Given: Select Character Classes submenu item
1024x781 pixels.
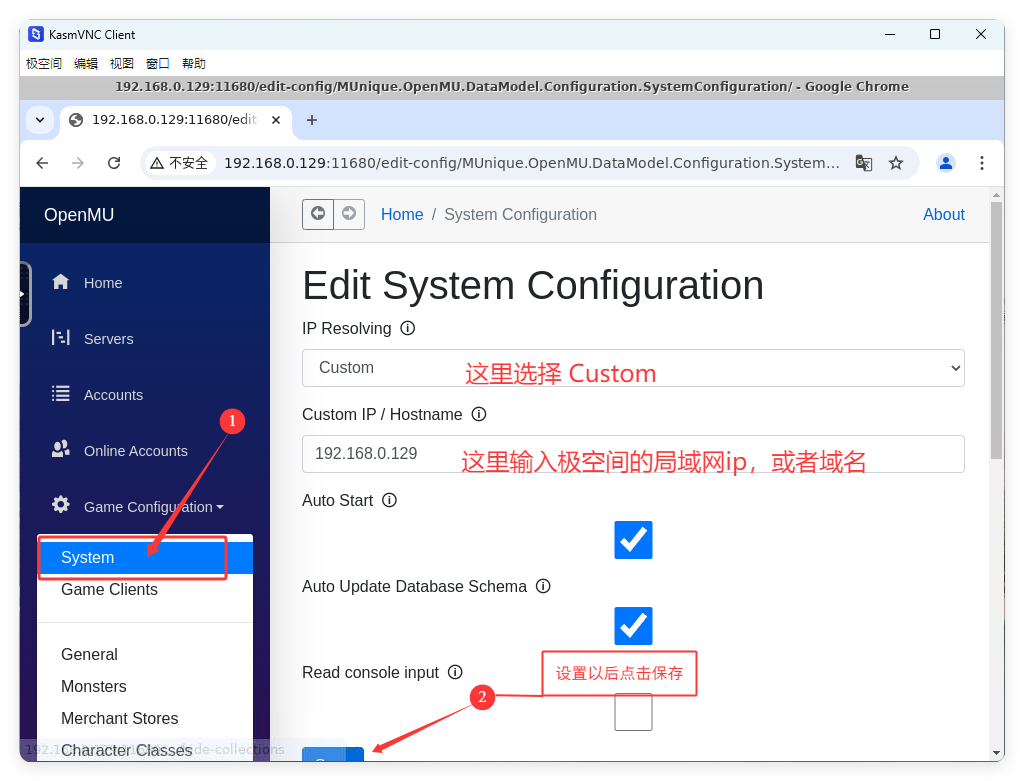Looking at the screenshot, I should (x=145, y=750).
